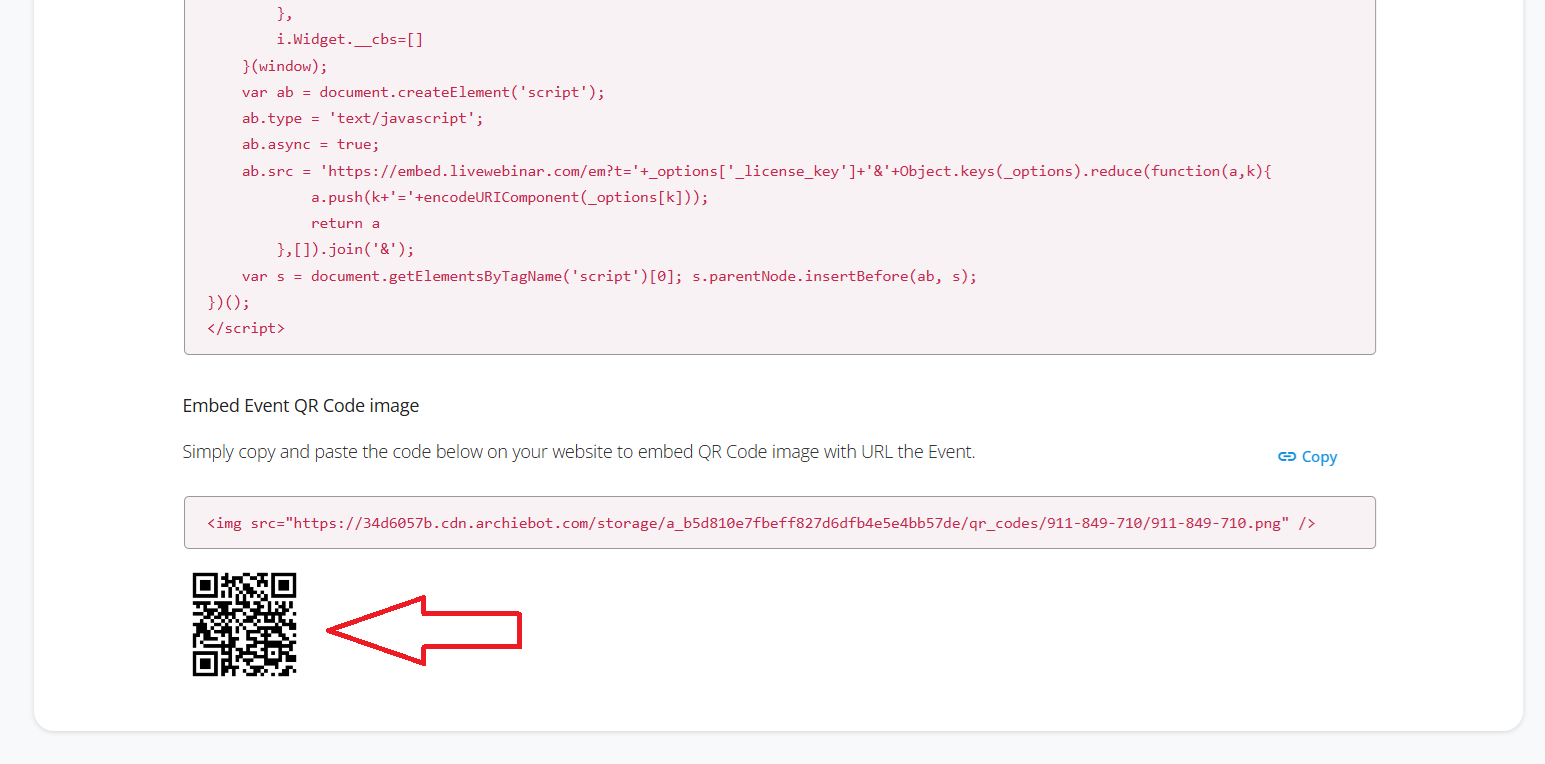Click inside the img src code box
Image resolution: width=1545 pixels, height=764 pixels.
point(779,523)
